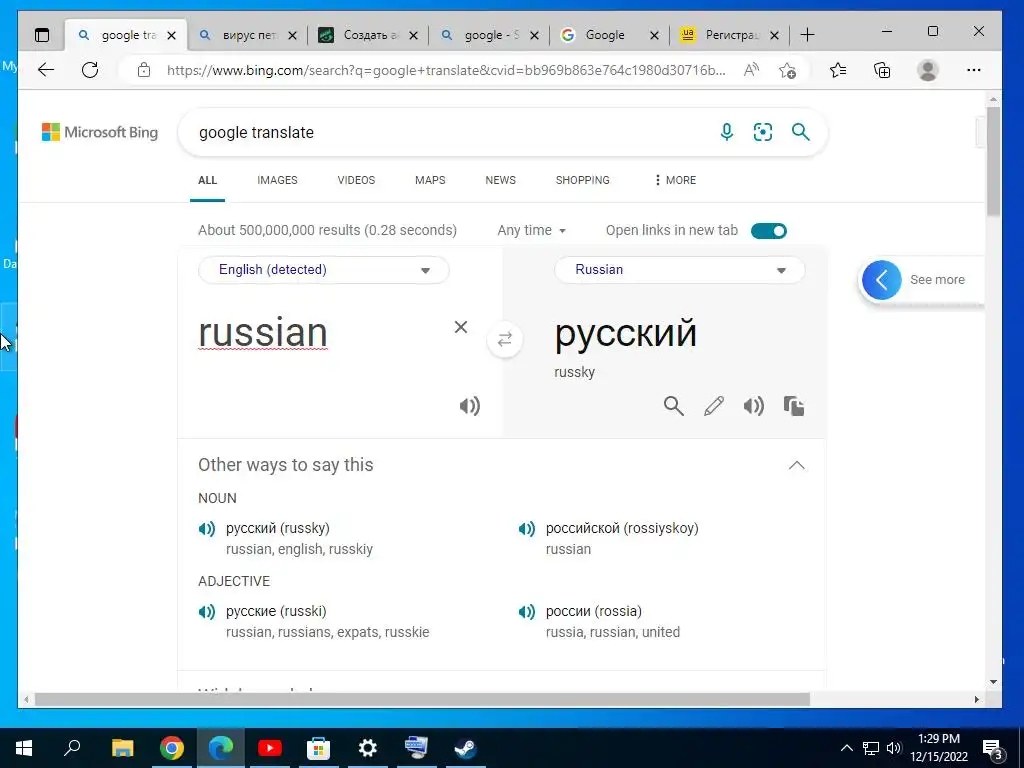Open the Edge profile avatar
Screen dimensions: 1024x768
pos(927,70)
